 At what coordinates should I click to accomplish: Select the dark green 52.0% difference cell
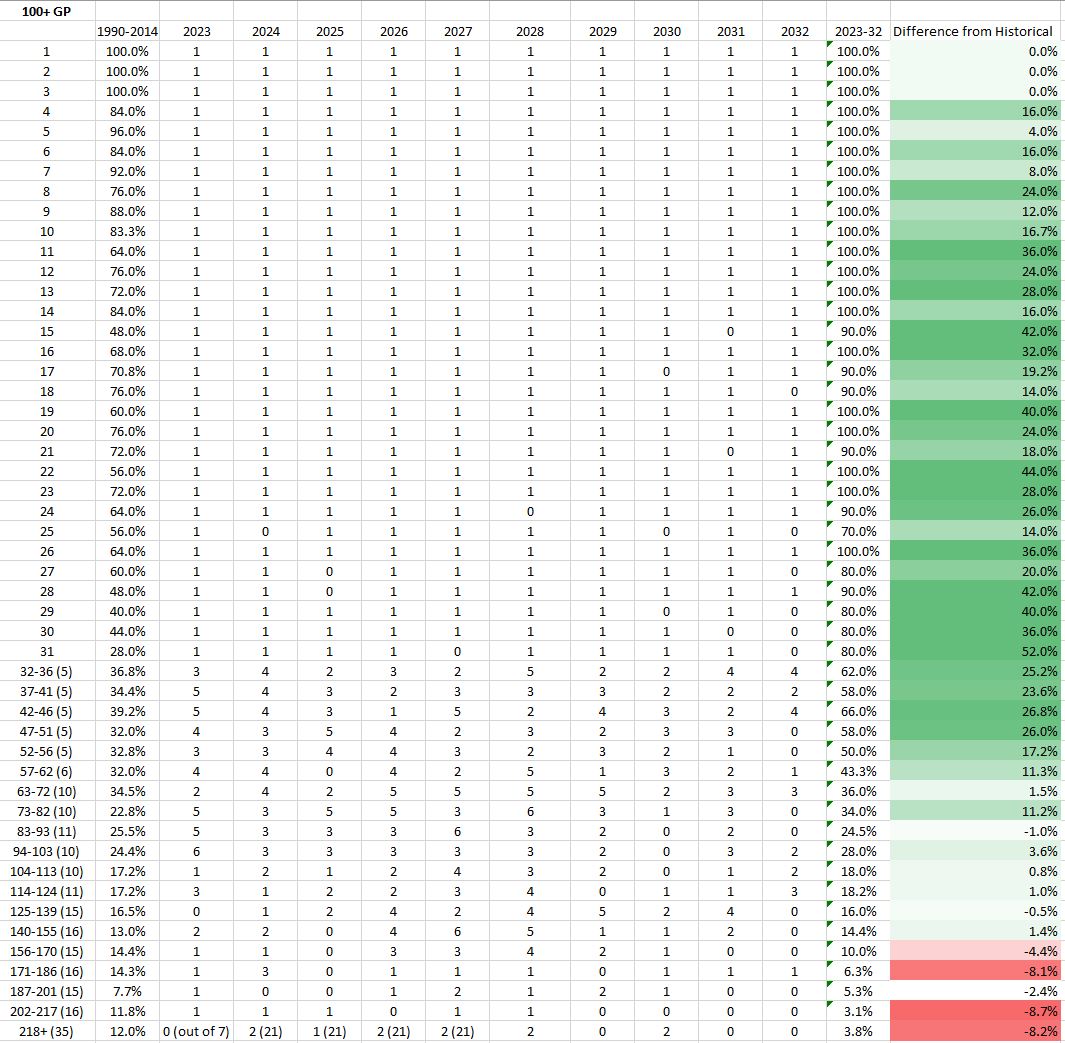pyautogui.click(x=976, y=651)
